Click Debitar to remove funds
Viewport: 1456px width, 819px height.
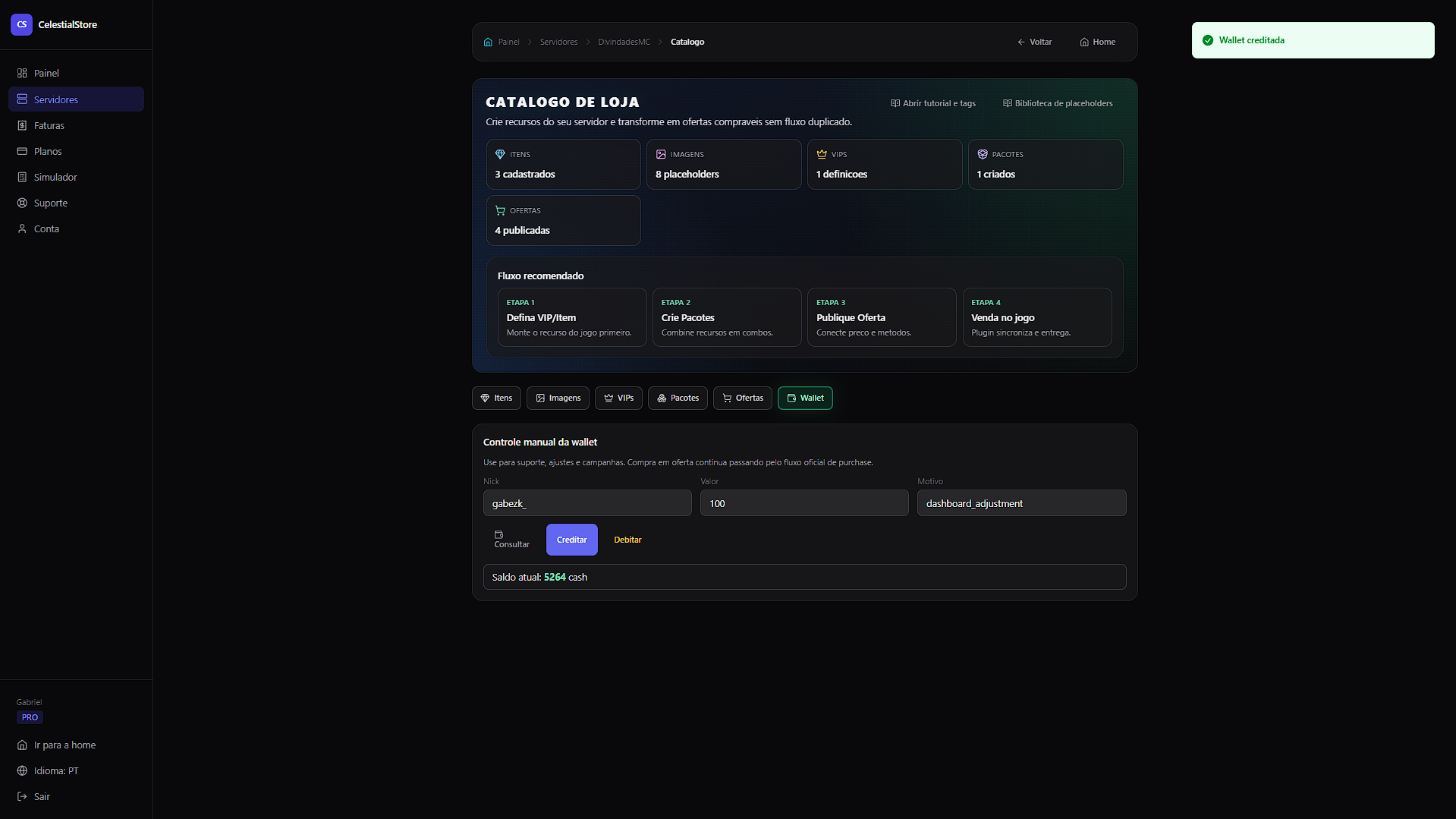tap(627, 539)
